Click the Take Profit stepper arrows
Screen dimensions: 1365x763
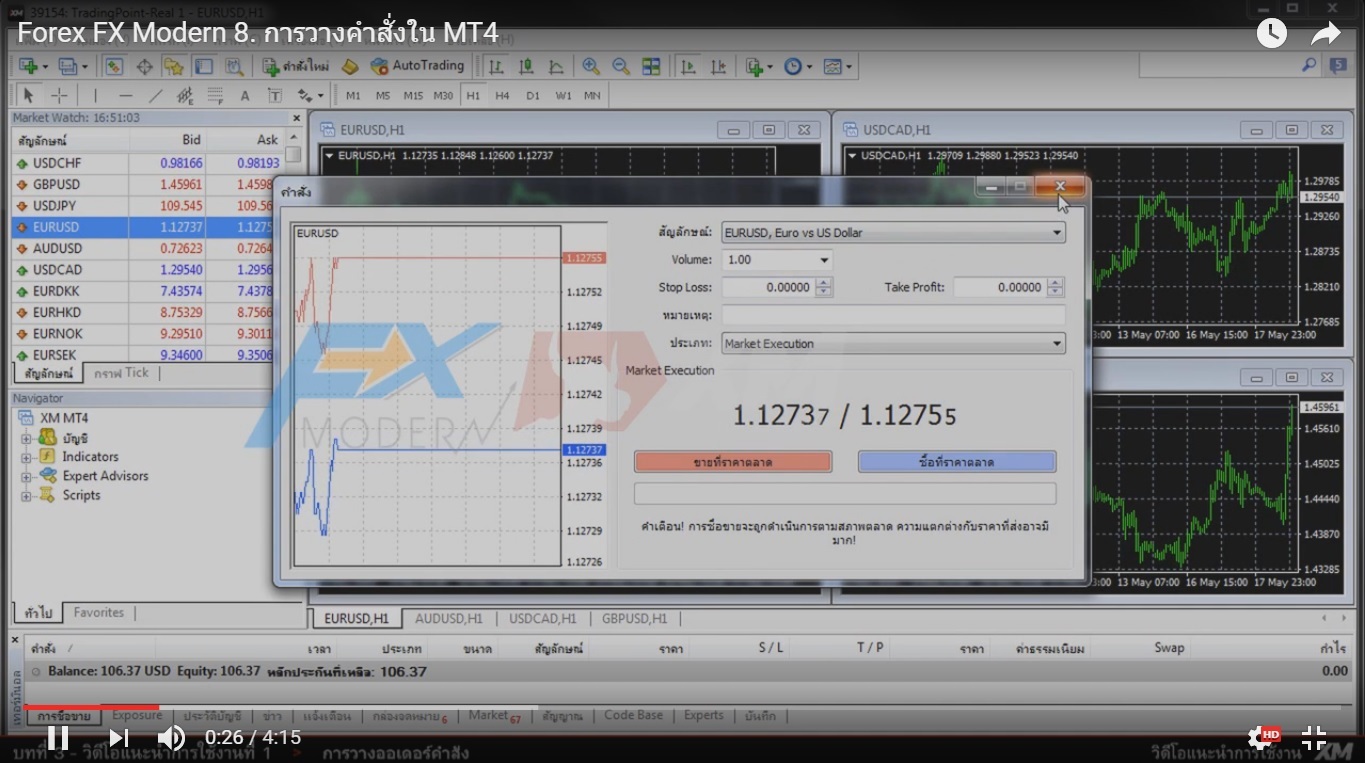tap(1055, 287)
